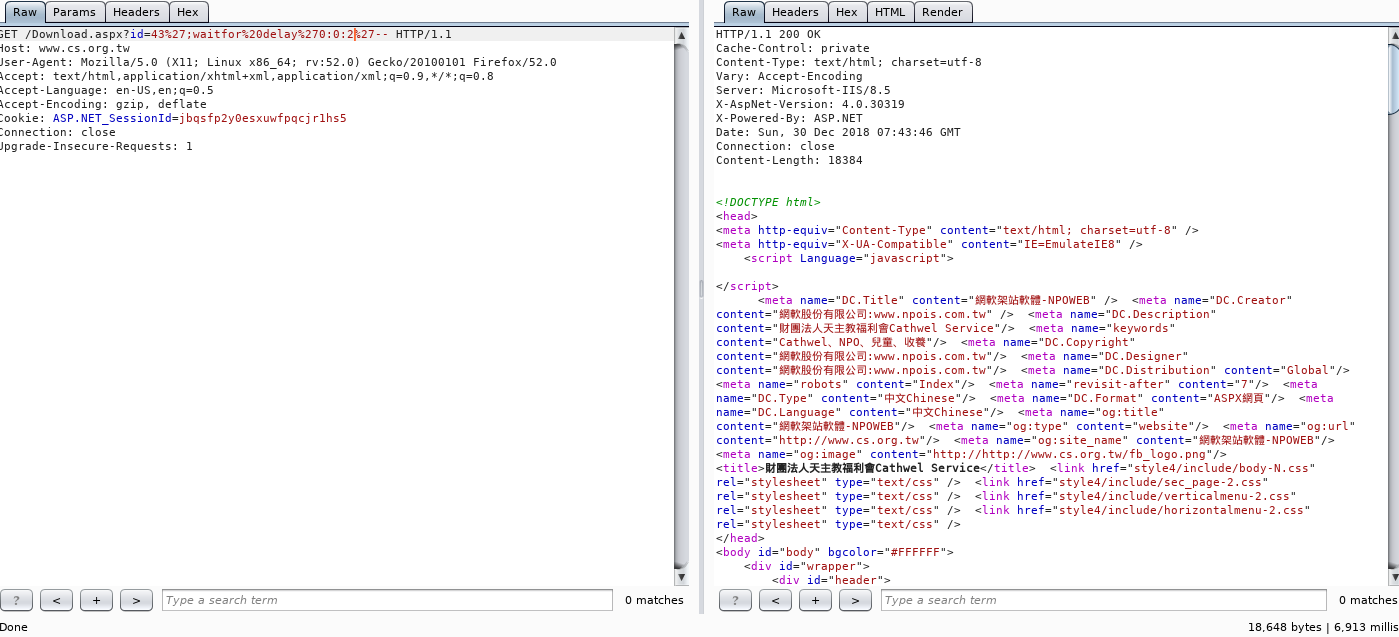The width and height of the screenshot is (1399, 637).
Task: Click the Cache-Control: private header
Action: tap(793, 48)
